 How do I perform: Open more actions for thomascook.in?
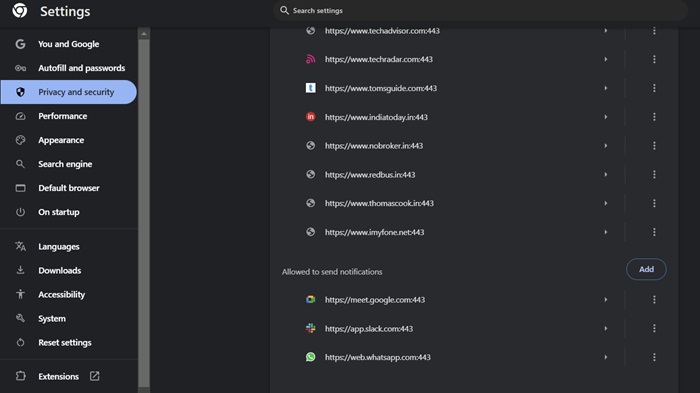pyautogui.click(x=654, y=203)
